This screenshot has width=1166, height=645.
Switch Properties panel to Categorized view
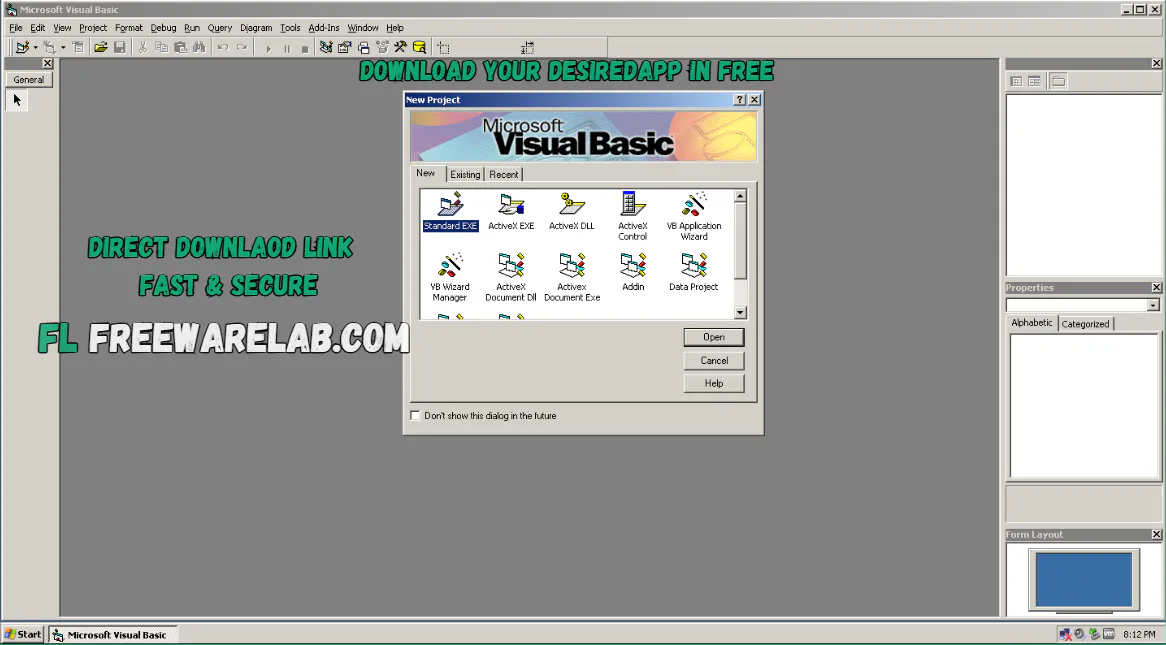(x=1085, y=323)
